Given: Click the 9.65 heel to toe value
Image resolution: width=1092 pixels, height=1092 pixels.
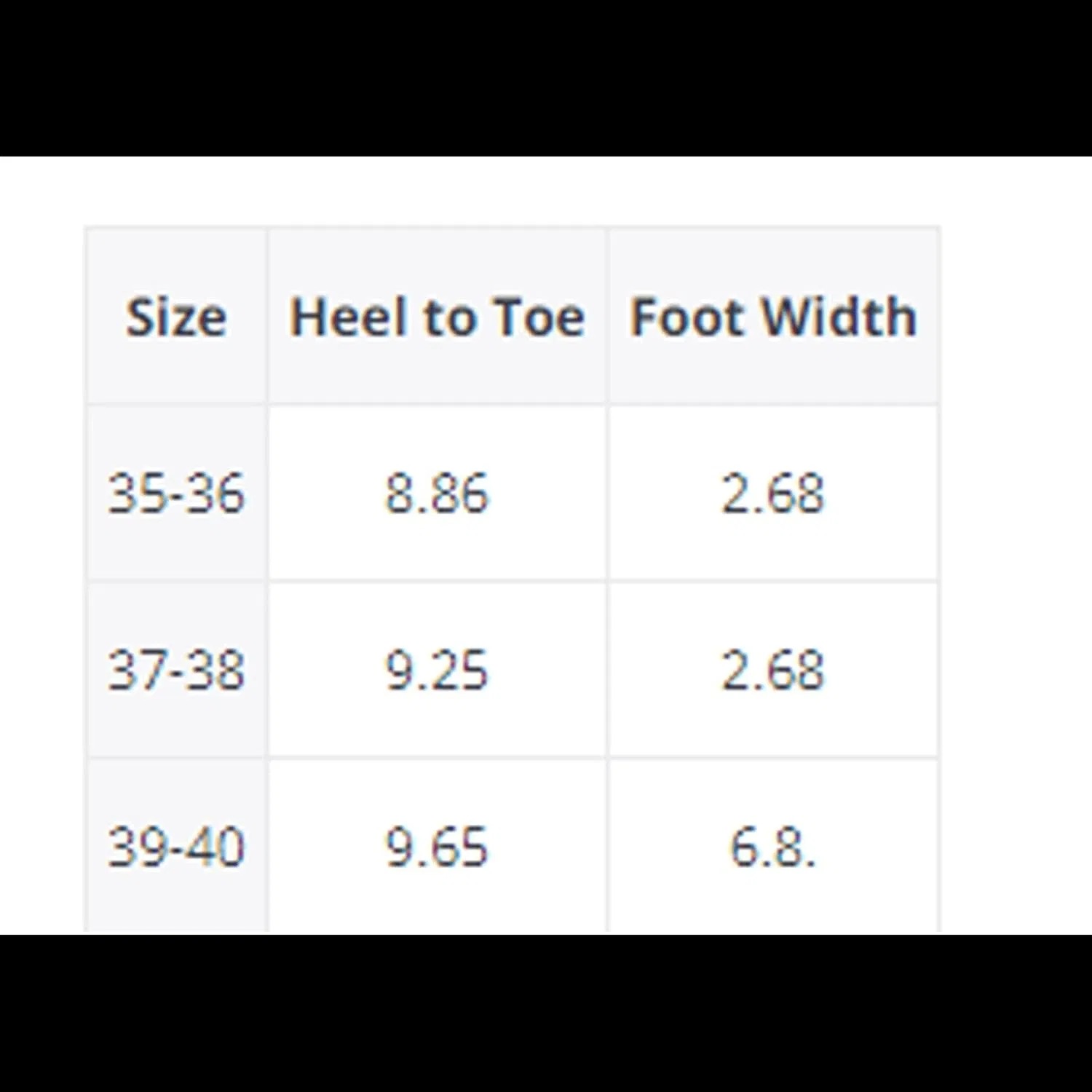Looking at the screenshot, I should pos(437,847).
